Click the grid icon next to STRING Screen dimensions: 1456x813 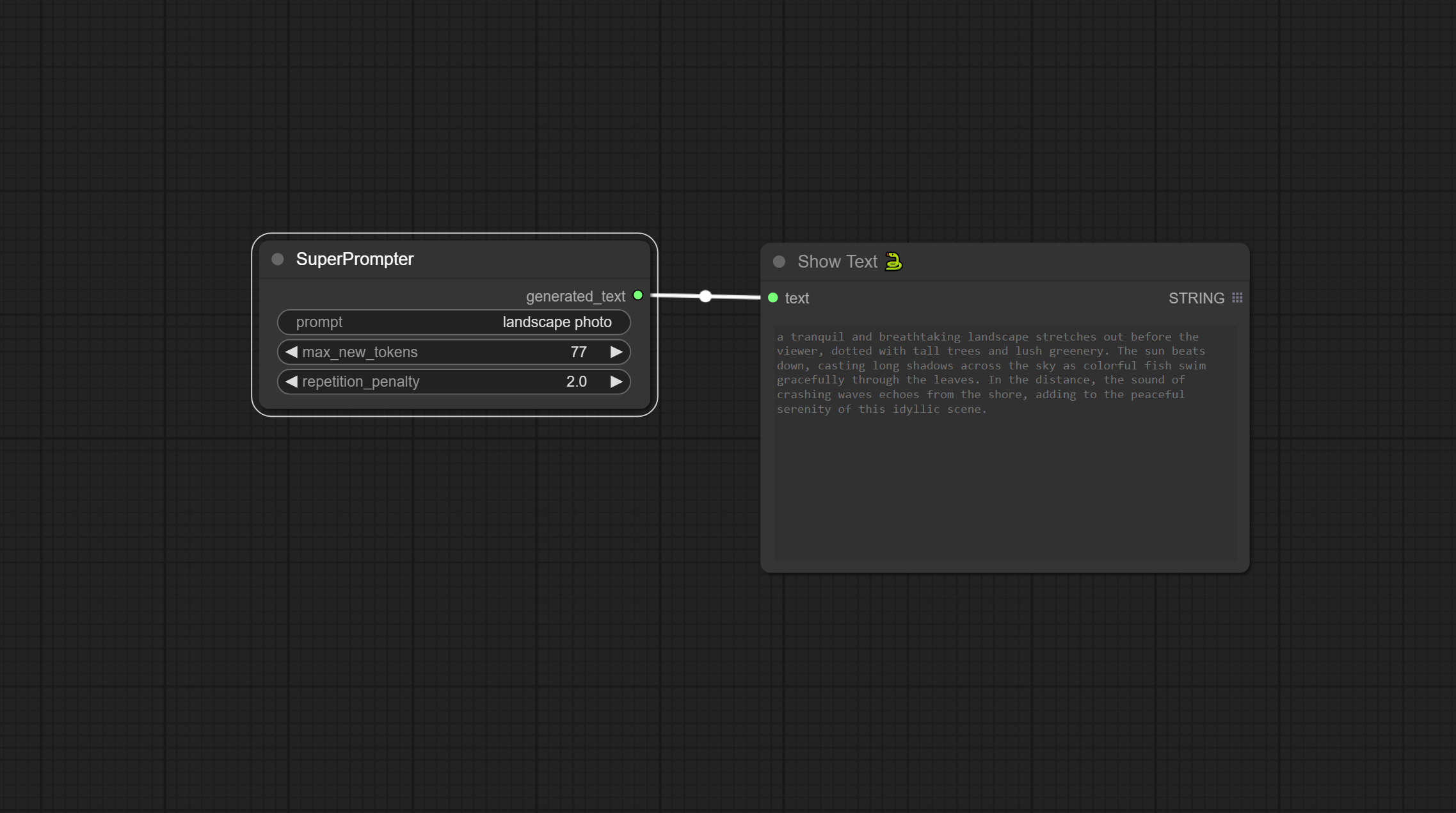[x=1237, y=298]
